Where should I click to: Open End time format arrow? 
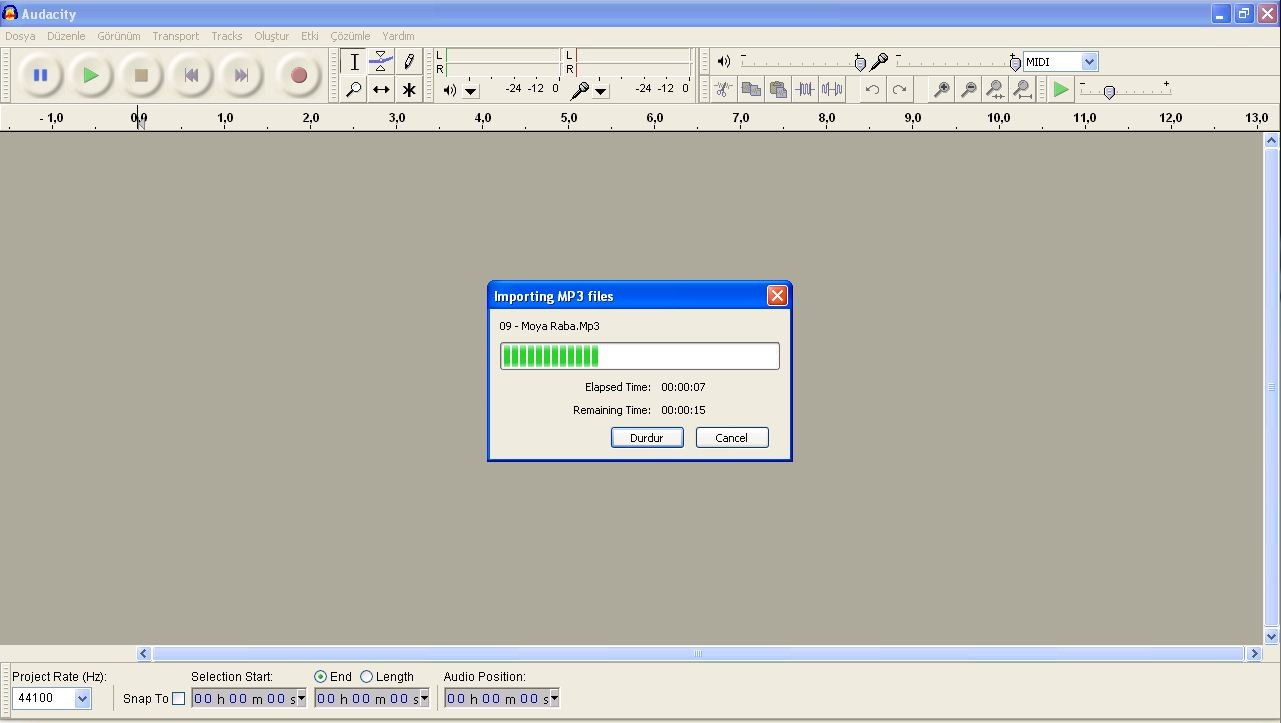(x=424, y=699)
